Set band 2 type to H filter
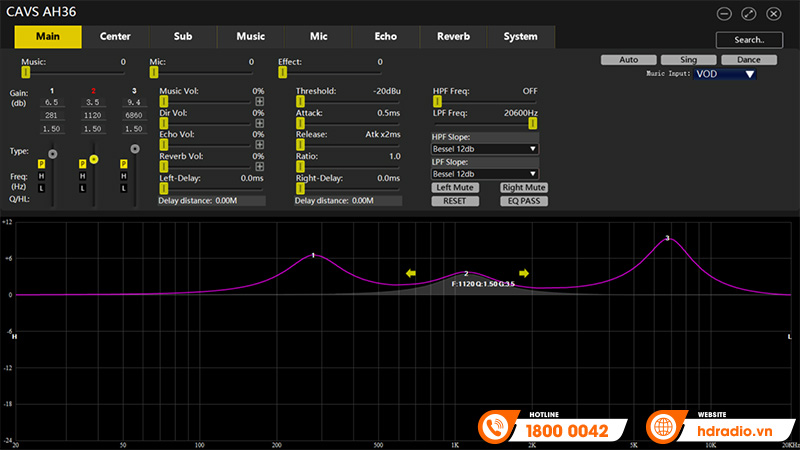Screen dimensions: 800x450 pos(83,176)
